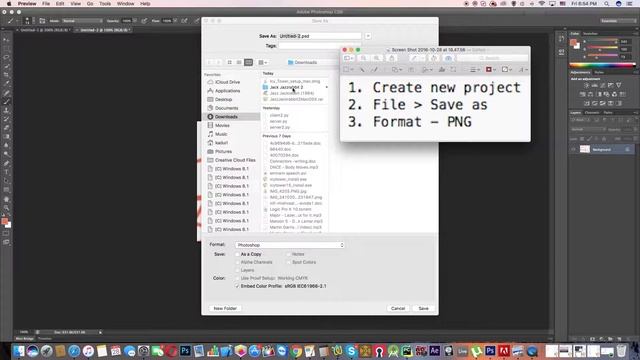
Task: Click the New Folder button
Action: point(225,309)
